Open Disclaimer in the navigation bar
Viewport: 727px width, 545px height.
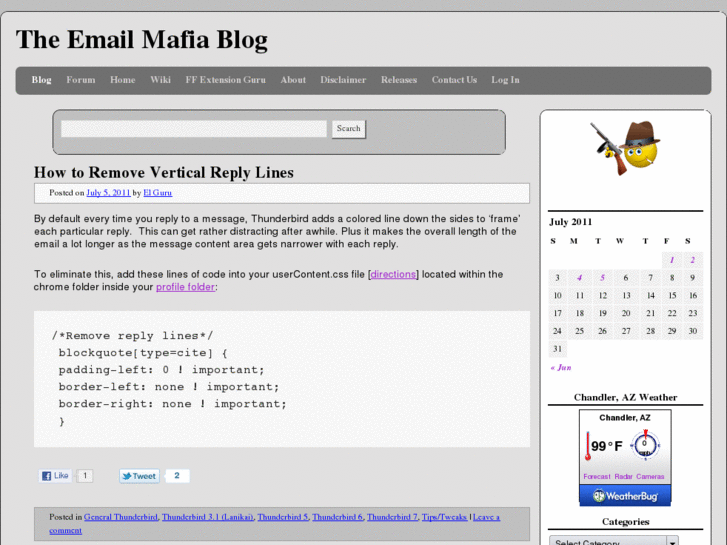[x=343, y=80]
